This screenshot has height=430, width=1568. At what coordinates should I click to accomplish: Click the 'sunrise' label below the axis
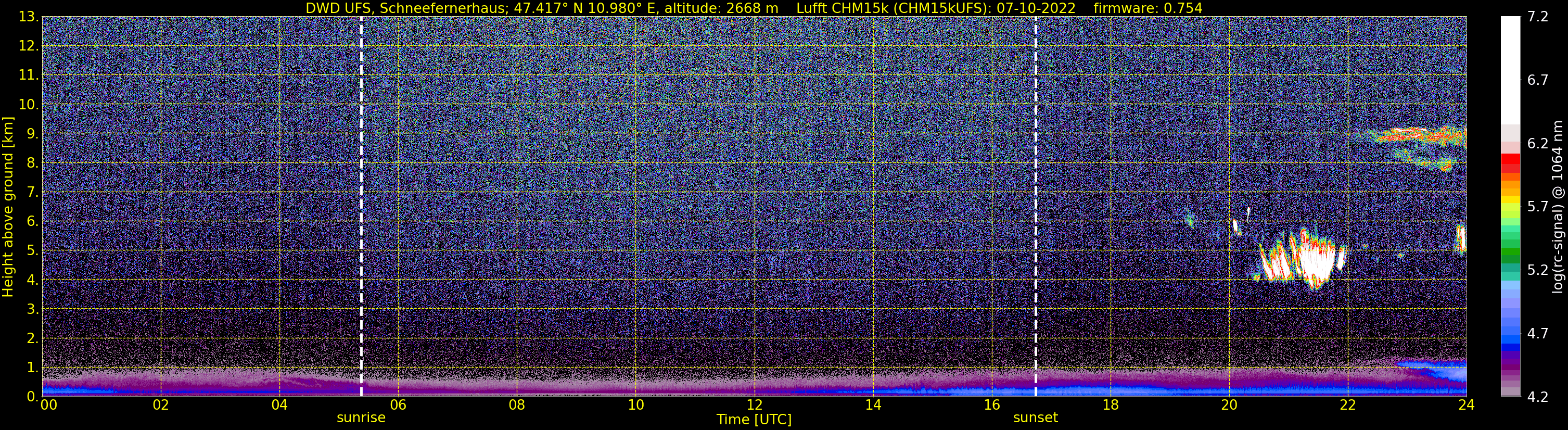click(x=361, y=418)
